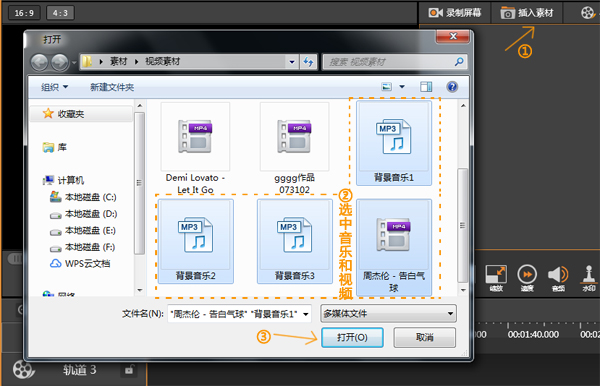Toggle the lock on 轨道 3 track
The height and width of the screenshot is (386, 600).
click(x=129, y=370)
